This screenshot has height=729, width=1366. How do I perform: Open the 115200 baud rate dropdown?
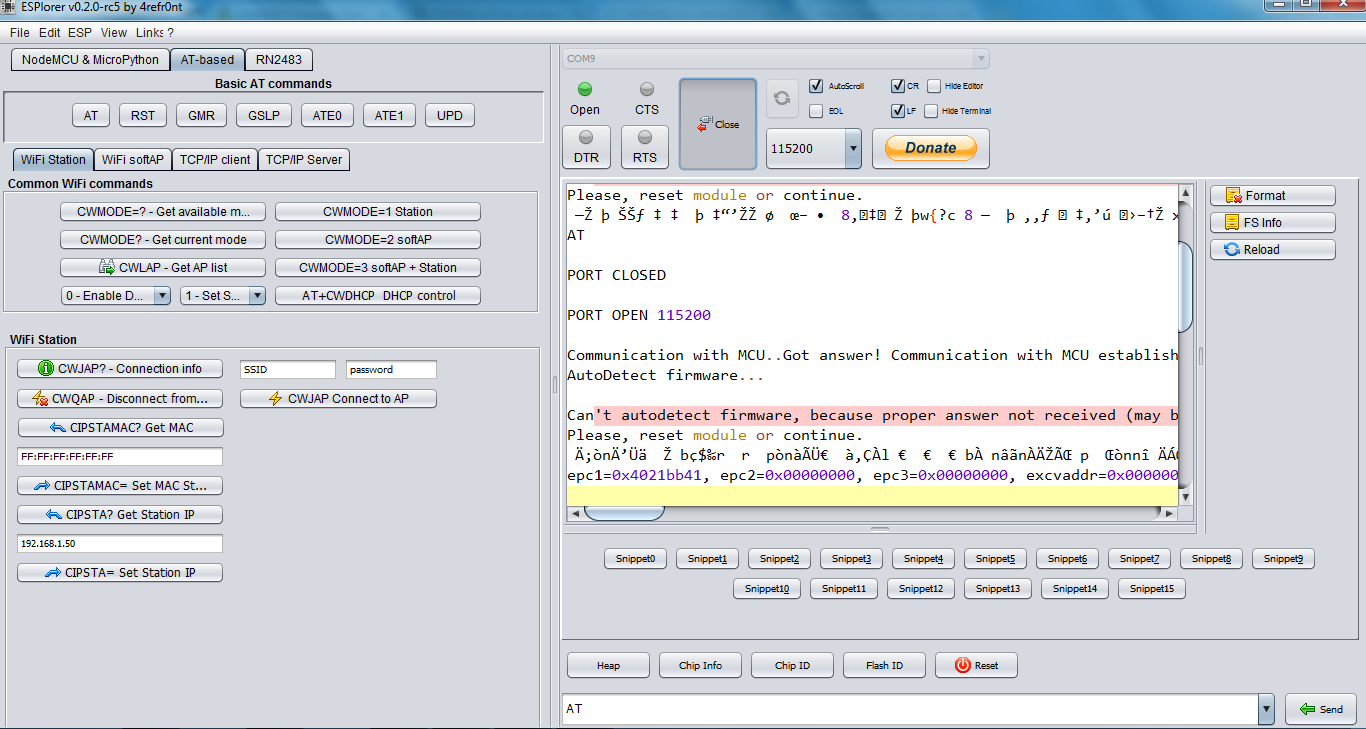(x=856, y=148)
